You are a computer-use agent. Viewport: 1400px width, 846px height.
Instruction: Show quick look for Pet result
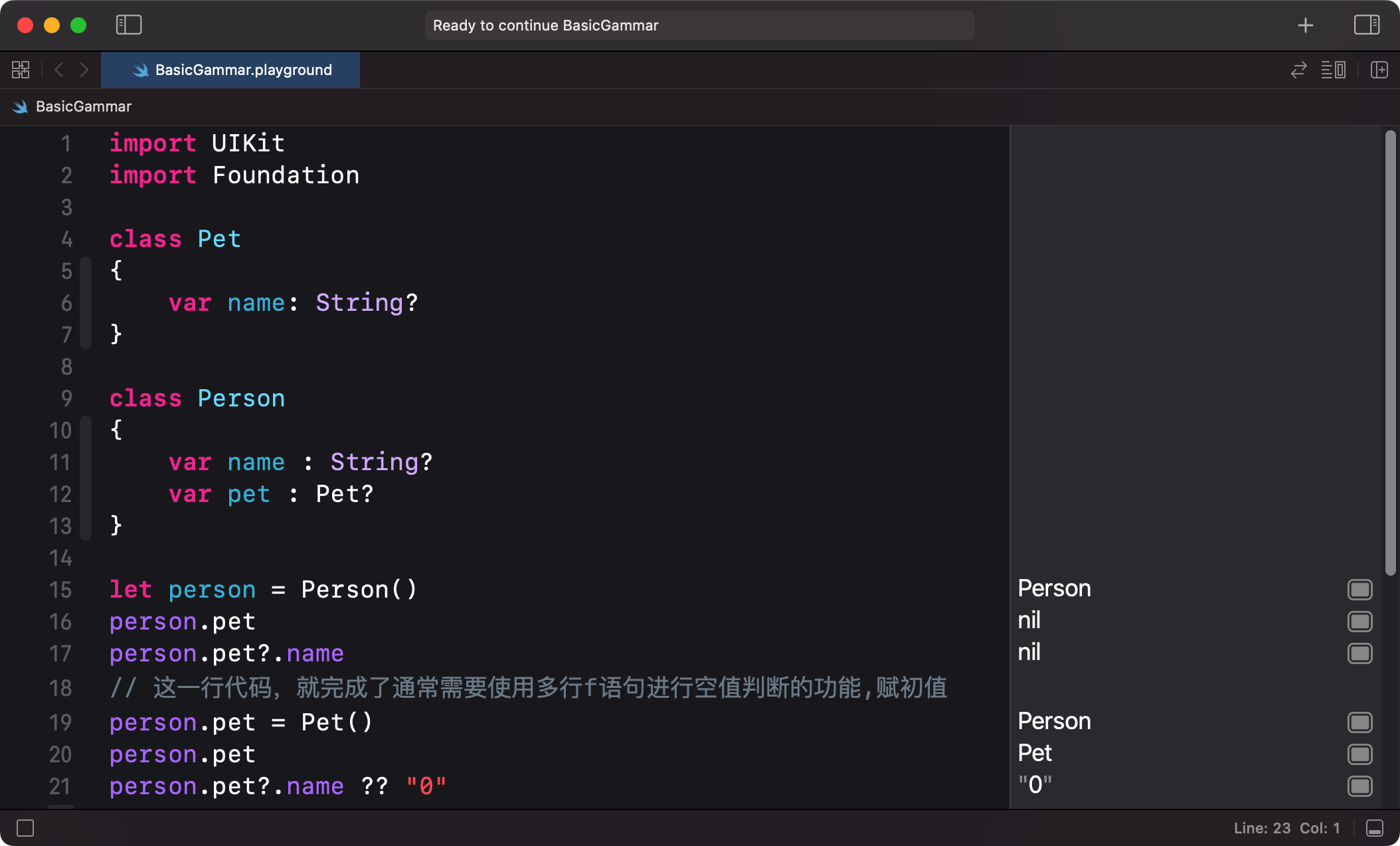click(1359, 754)
